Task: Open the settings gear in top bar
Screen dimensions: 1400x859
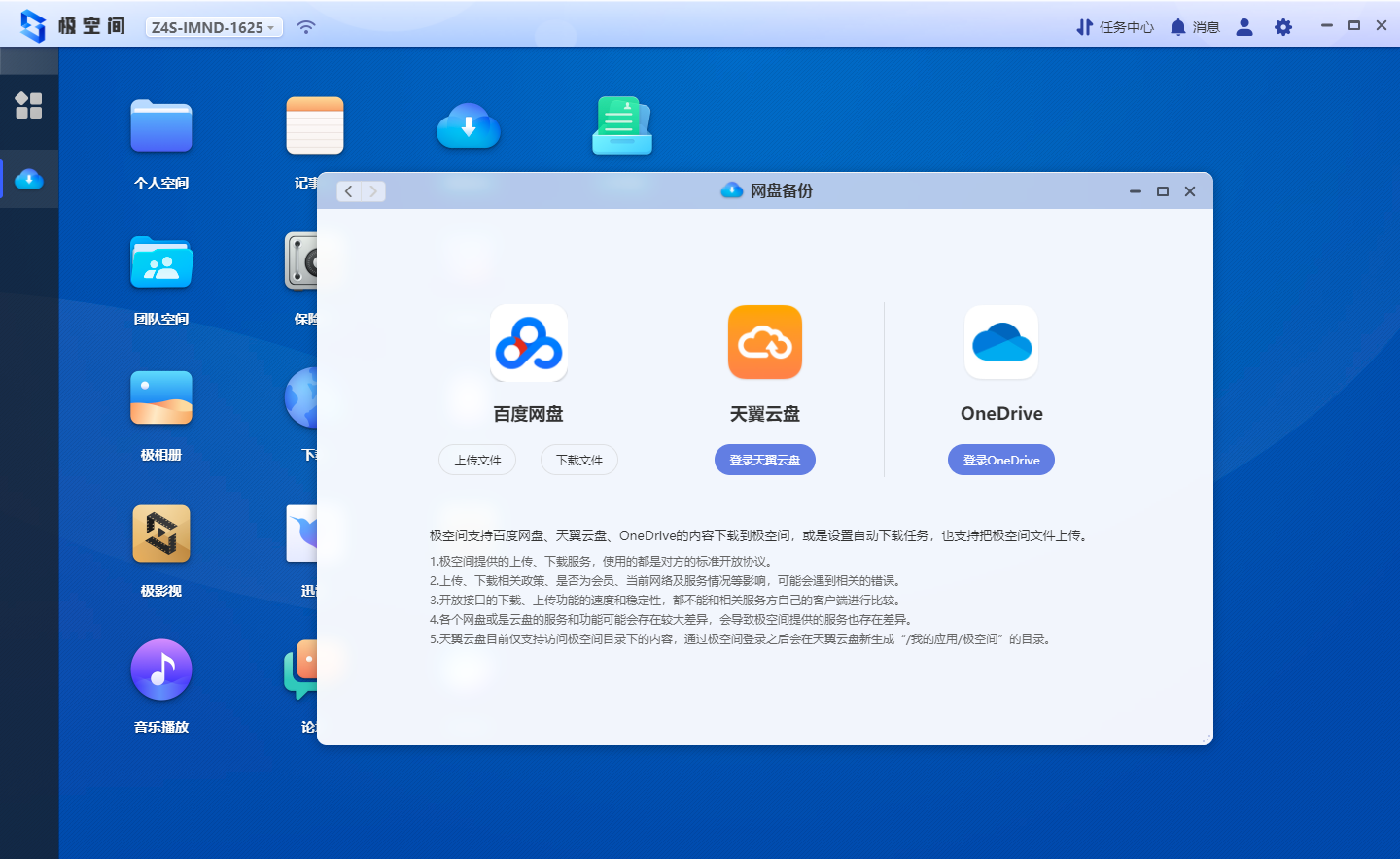Action: point(1283,27)
